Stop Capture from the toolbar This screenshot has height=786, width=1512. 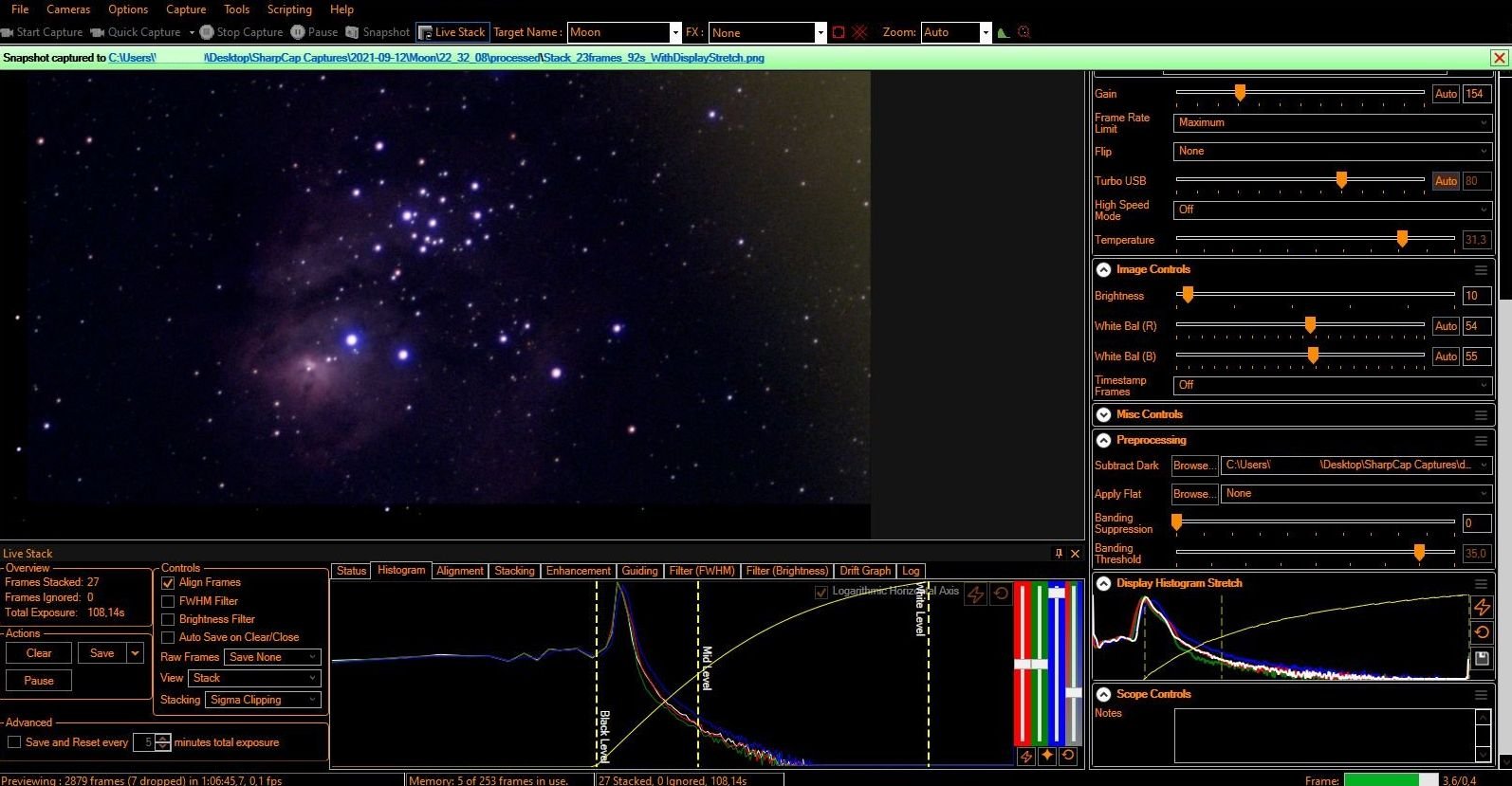click(242, 32)
